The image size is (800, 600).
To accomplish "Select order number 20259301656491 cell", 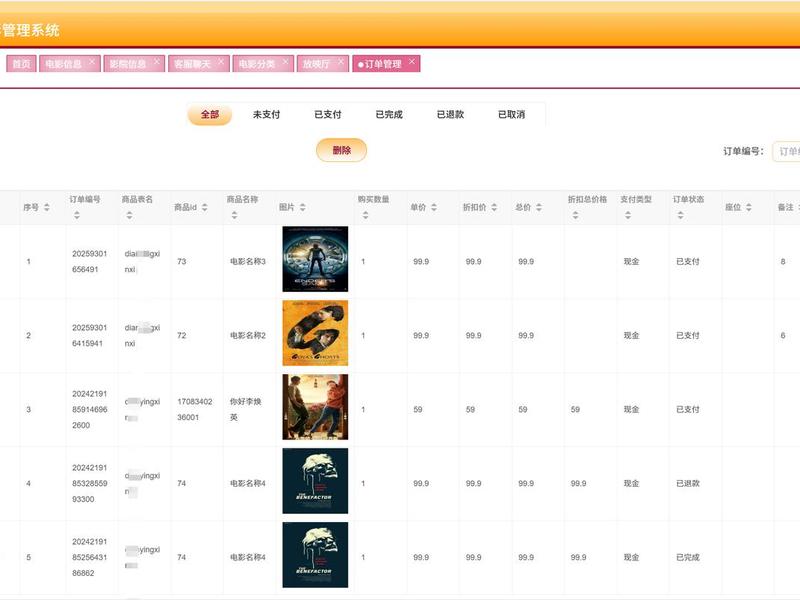I will coord(89,261).
